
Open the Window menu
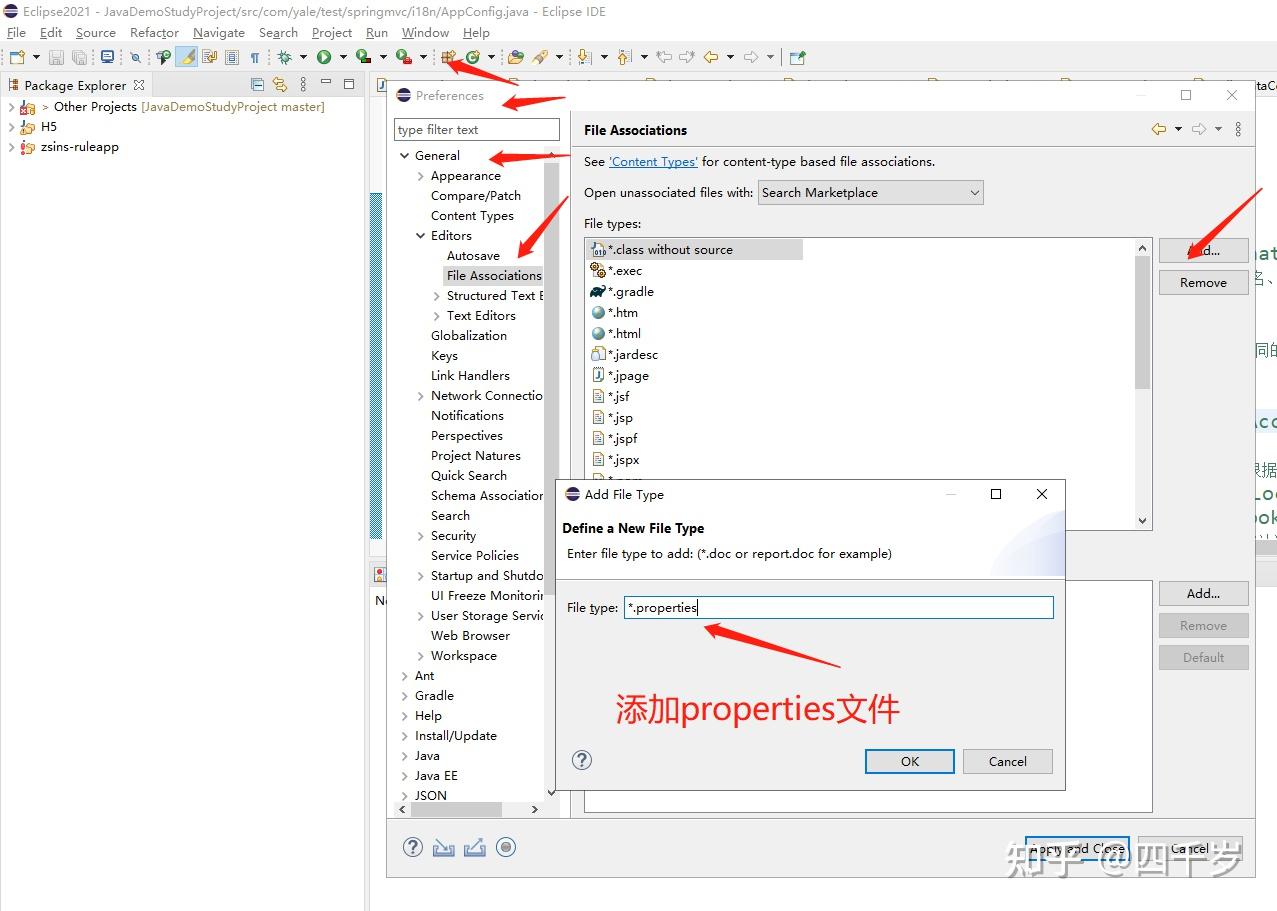click(x=425, y=33)
